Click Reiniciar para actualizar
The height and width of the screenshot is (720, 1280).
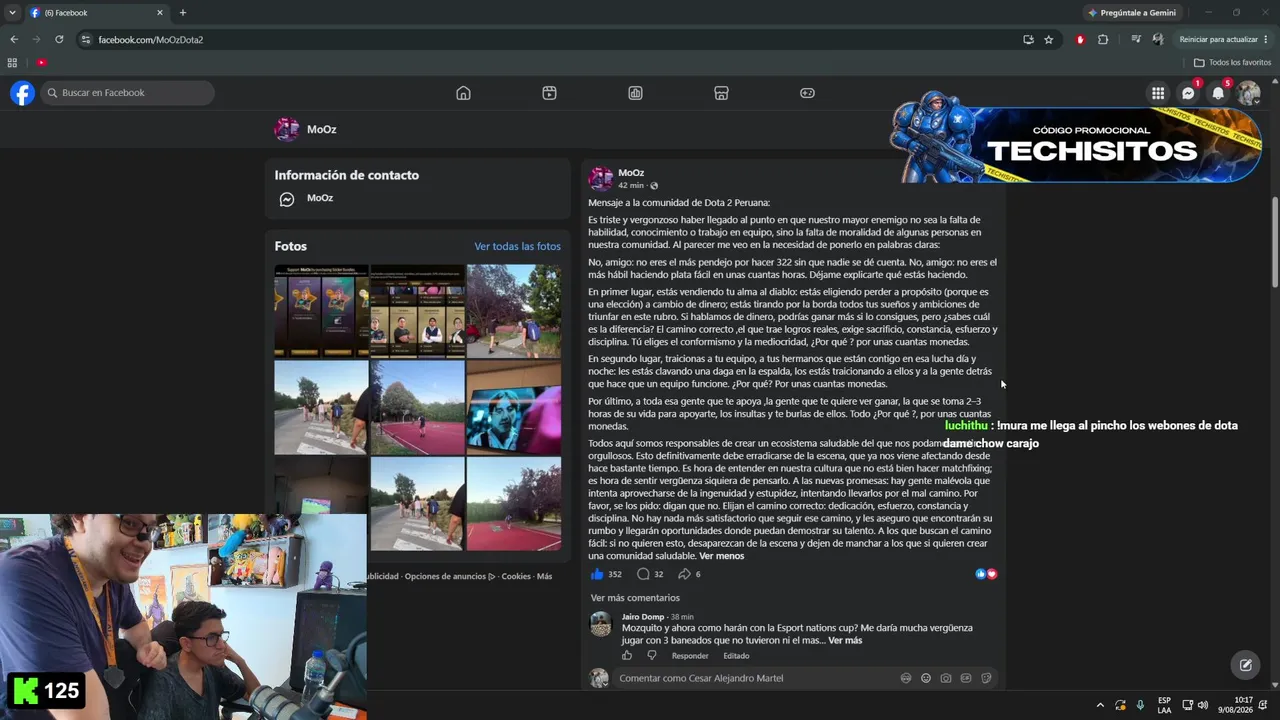coord(1218,40)
